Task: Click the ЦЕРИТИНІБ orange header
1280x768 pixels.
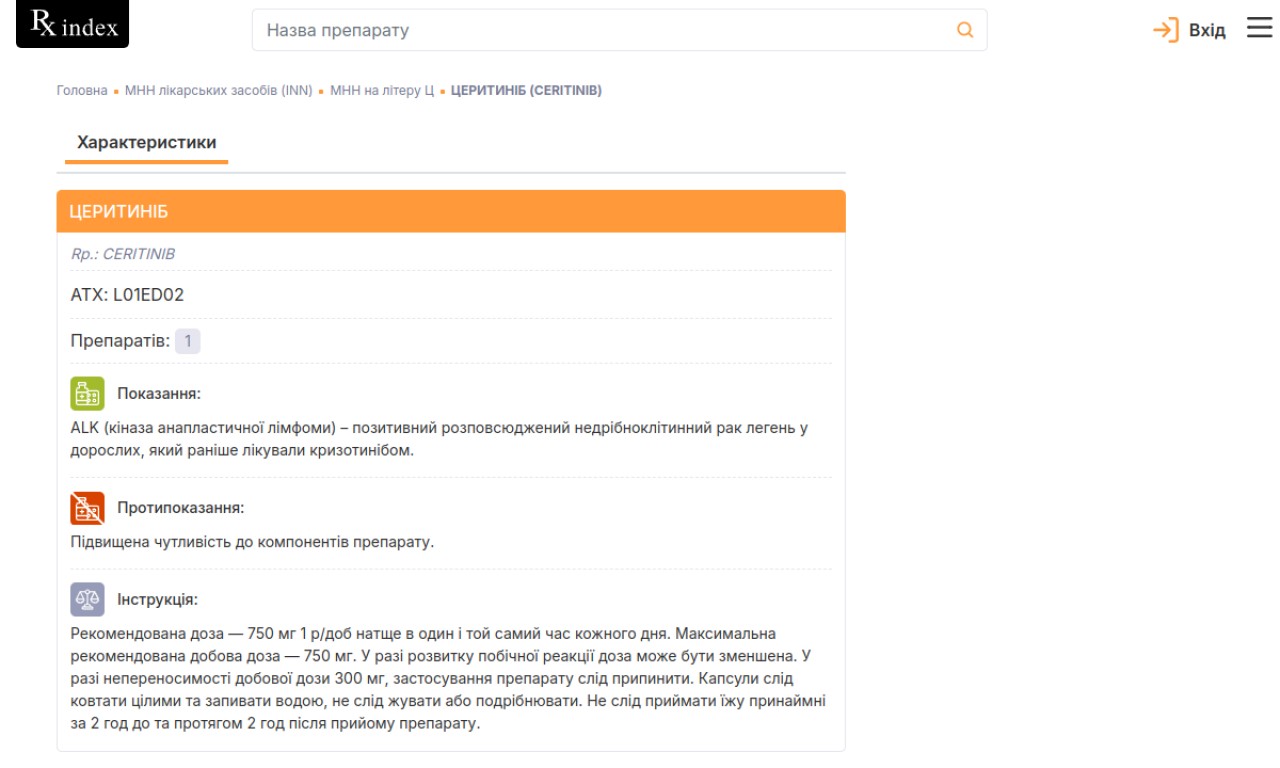Action: (450, 212)
